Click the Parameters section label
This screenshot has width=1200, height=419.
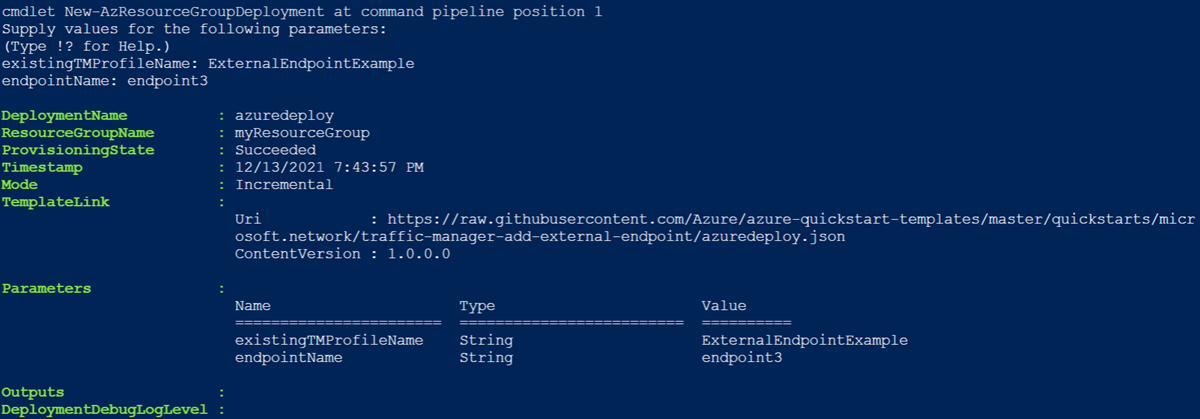(46, 289)
